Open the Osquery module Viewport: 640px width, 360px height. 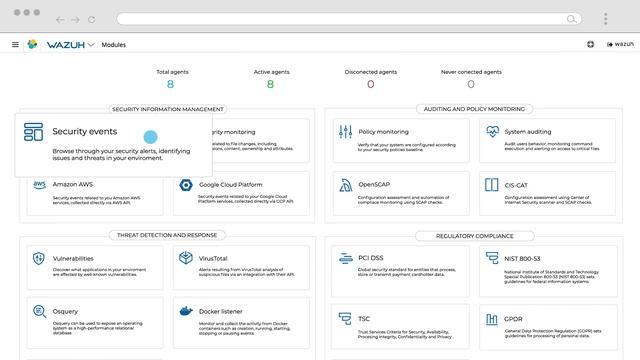[95, 322]
